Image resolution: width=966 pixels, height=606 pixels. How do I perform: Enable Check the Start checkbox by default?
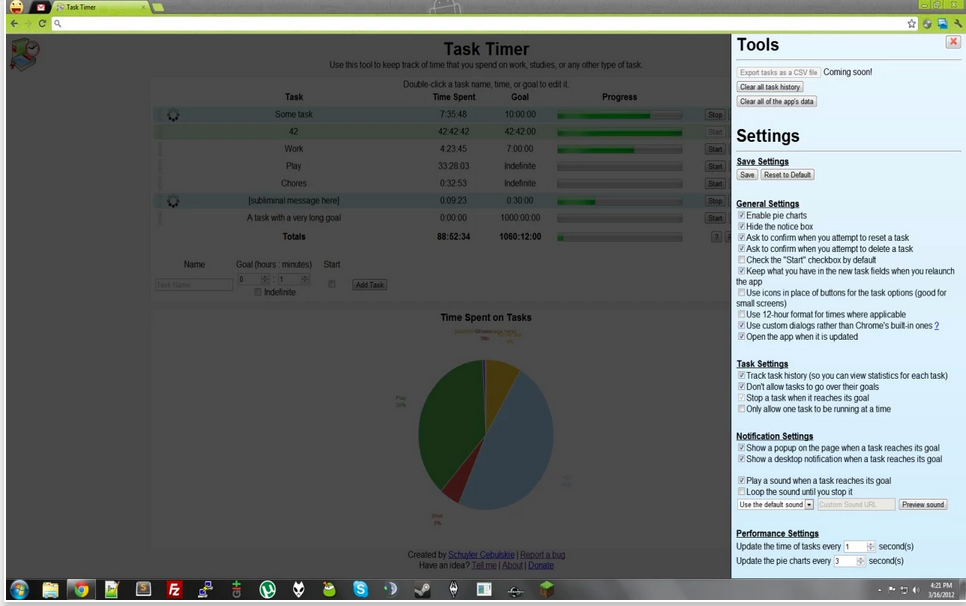(742, 259)
